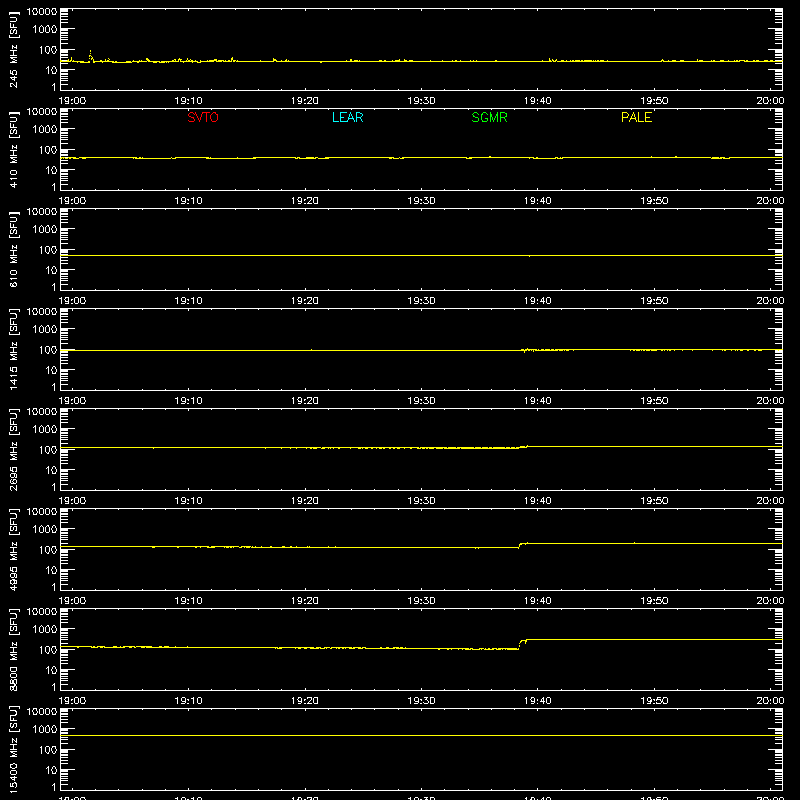Viewport: 800px width, 800px height.
Task: Click the flux step-up on the 4995 MHz trace
Action: (521, 545)
